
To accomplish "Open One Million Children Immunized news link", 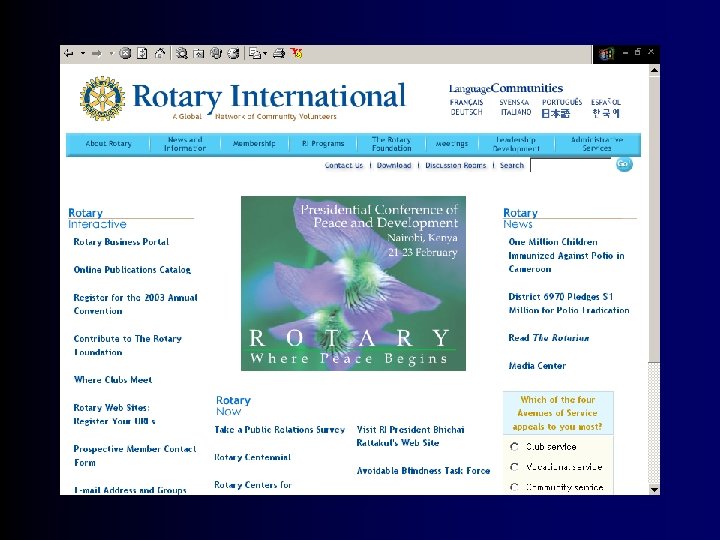I will click(566, 255).
